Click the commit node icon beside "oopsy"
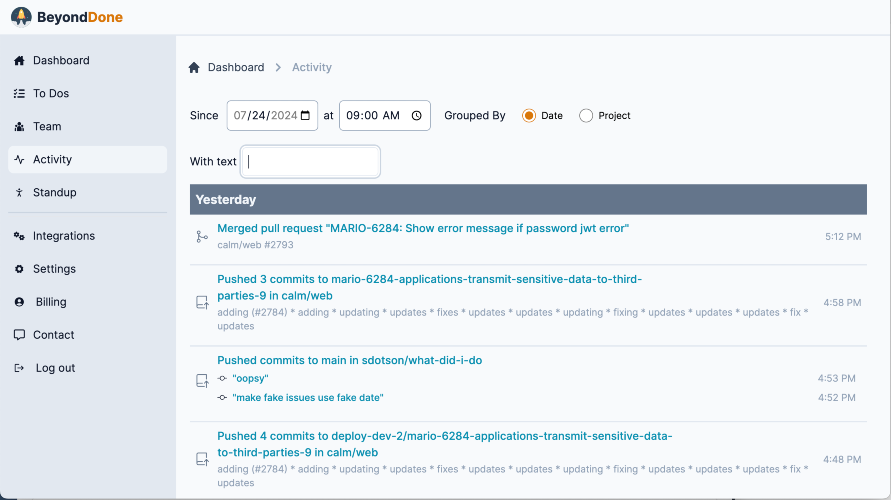Screen dimensions: 891x500 tap(222, 378)
